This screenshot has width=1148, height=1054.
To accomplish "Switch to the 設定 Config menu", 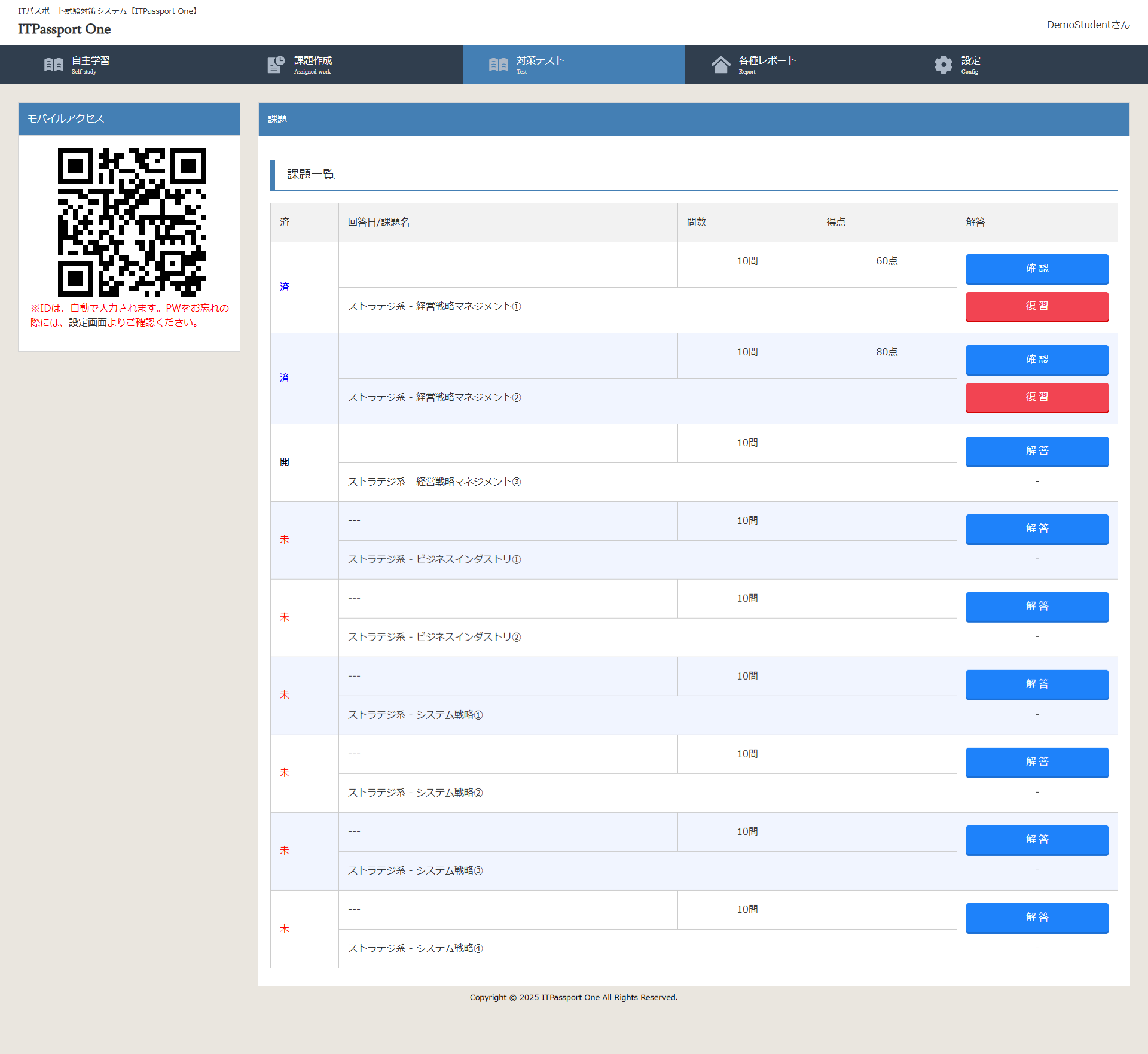I will 970,65.
